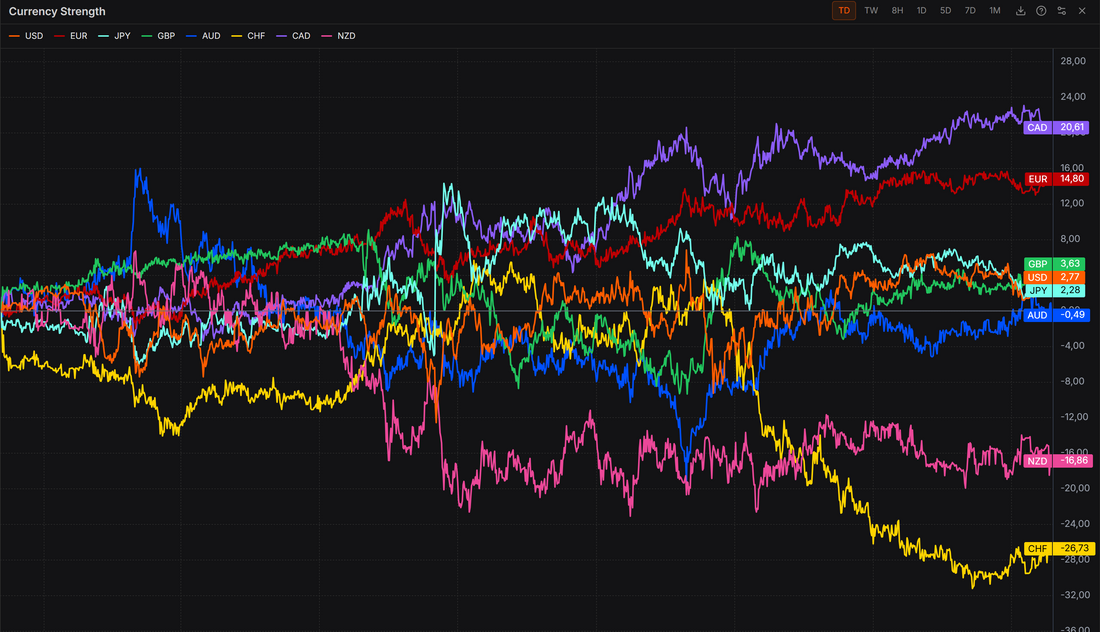The width and height of the screenshot is (1100, 632).
Task: Switch to the 8H timeframe
Action: pos(897,11)
